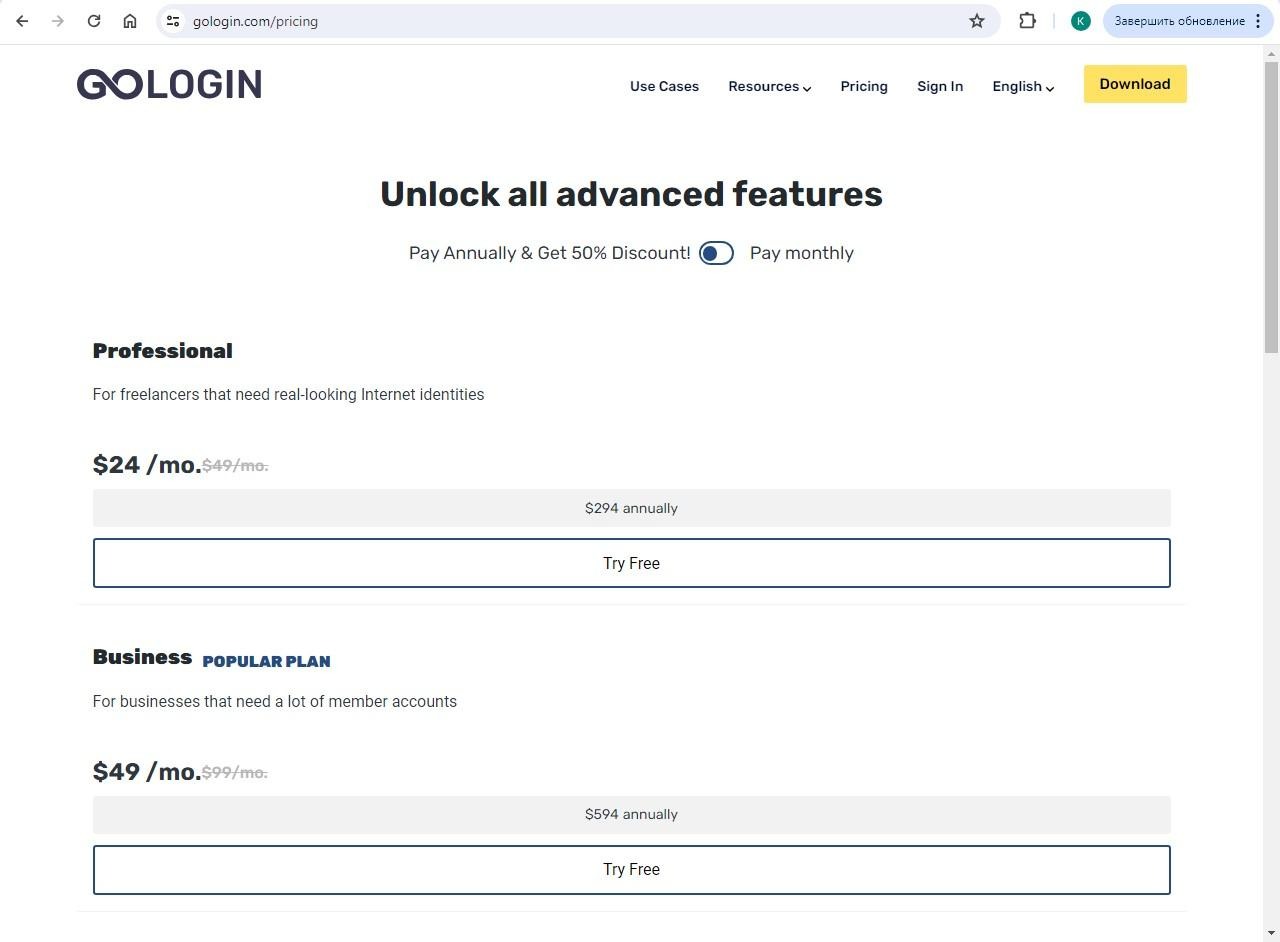Image resolution: width=1280 pixels, height=942 pixels.
Task: Bookmark this page with the star icon
Action: (x=977, y=21)
